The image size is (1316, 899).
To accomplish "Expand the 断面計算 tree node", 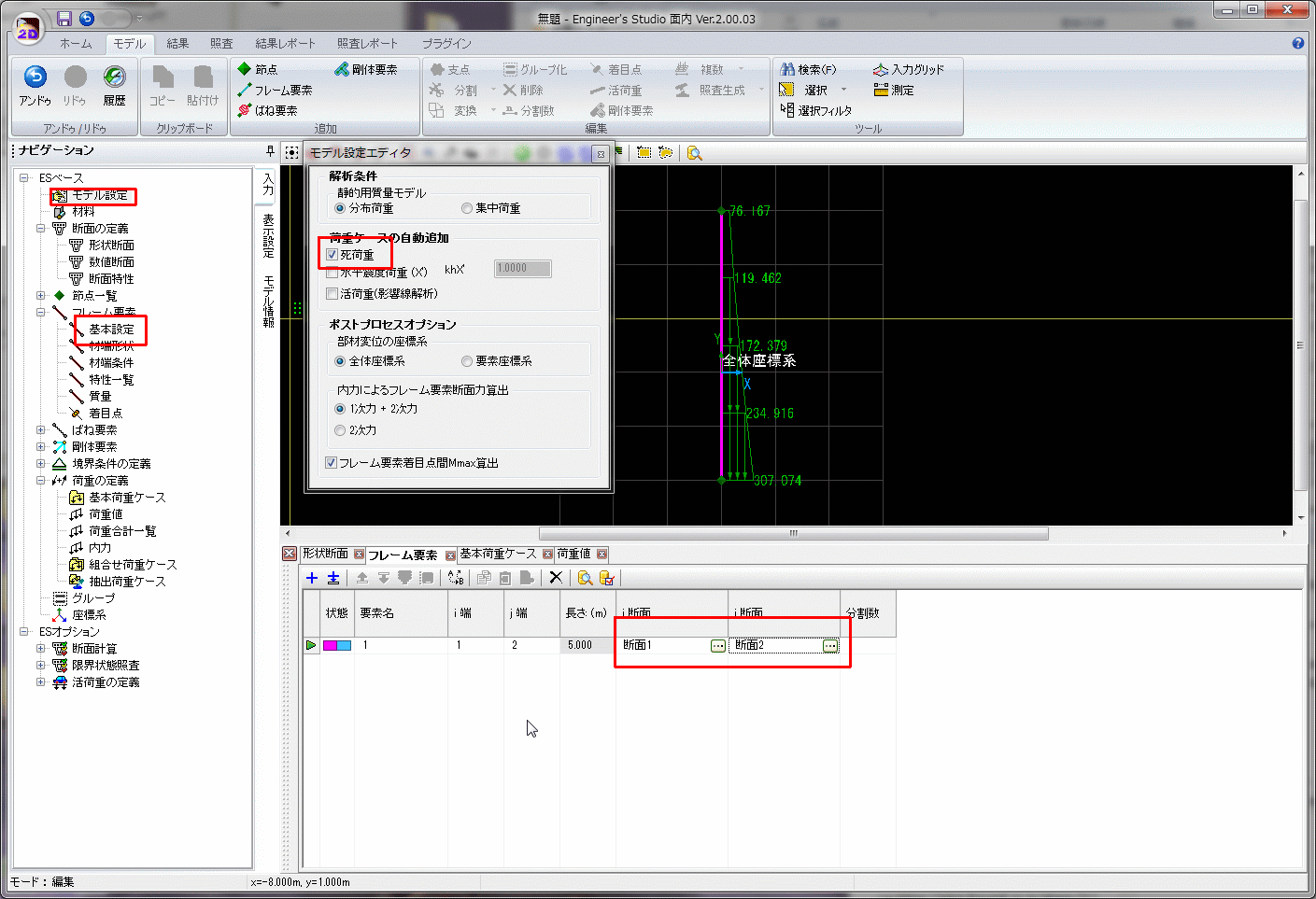I will tap(41, 648).
